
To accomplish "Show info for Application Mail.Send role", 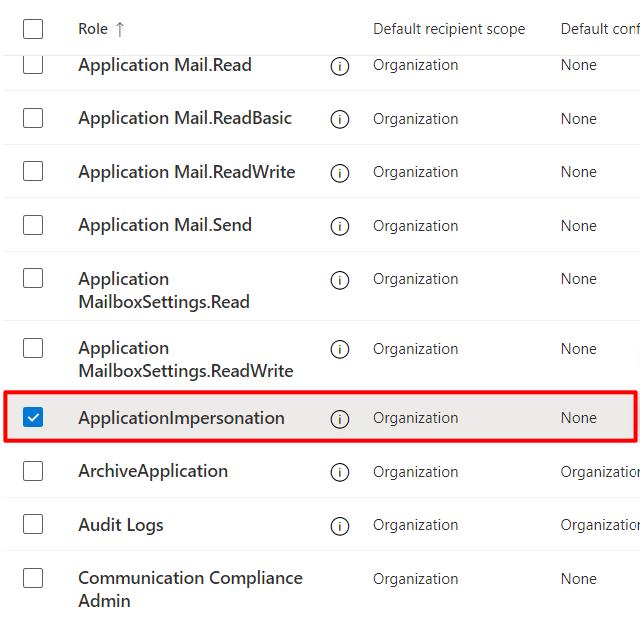I will tap(340, 226).
